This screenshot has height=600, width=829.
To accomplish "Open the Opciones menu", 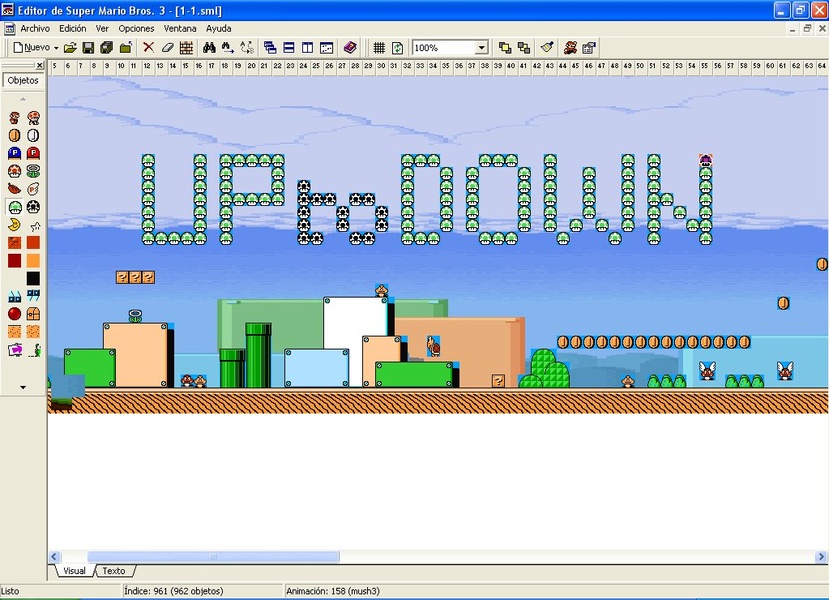I will [136, 29].
